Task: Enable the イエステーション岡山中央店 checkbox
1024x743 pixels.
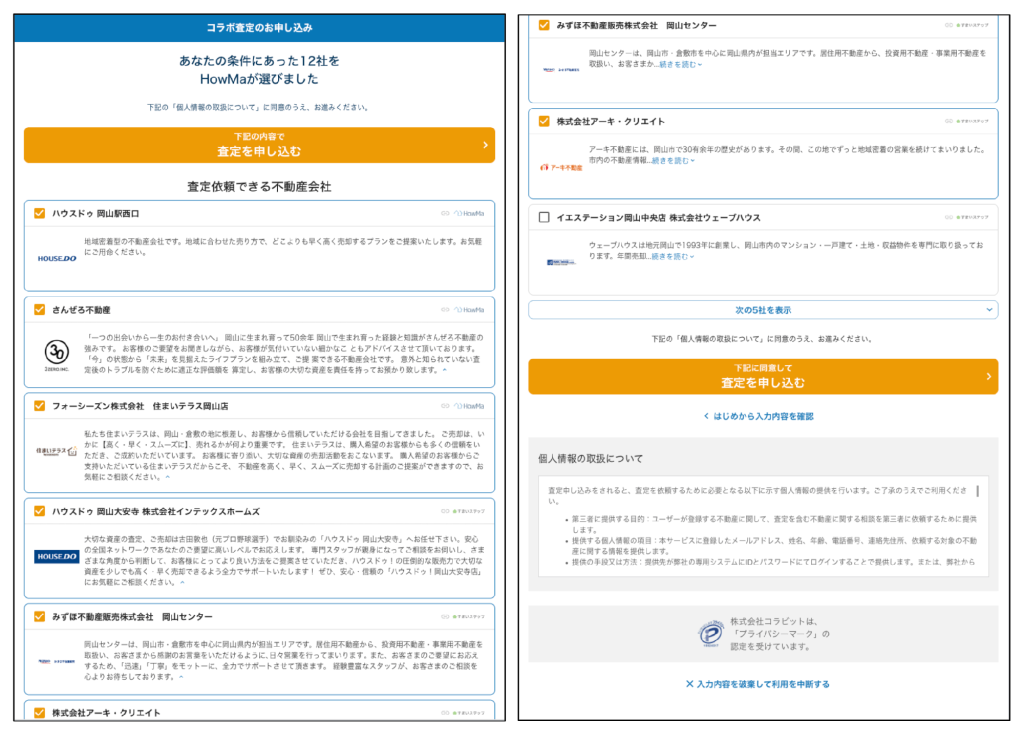Action: coord(542,216)
